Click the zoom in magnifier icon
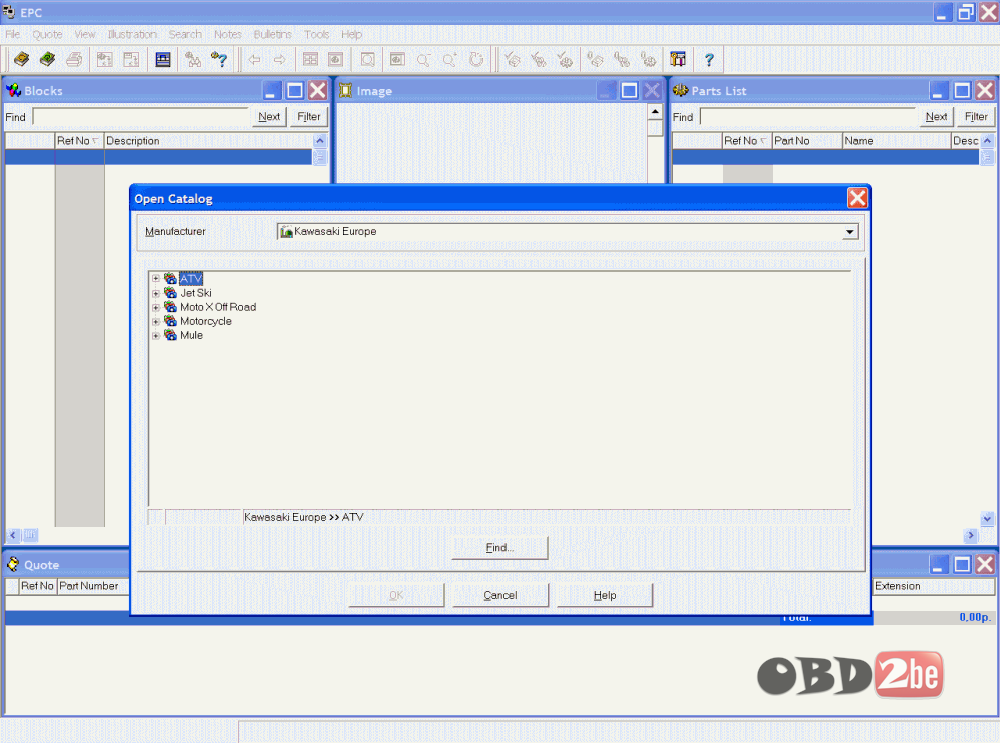This screenshot has width=1000, height=743. tap(450, 59)
